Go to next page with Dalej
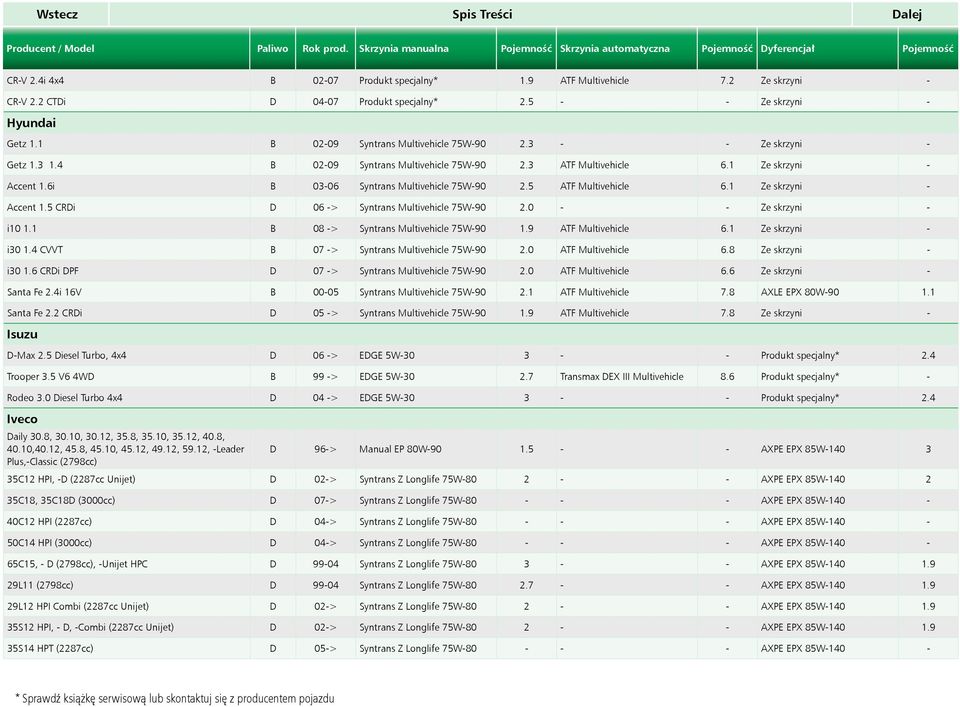Viewport: 960px width, 707px height. coord(906,15)
